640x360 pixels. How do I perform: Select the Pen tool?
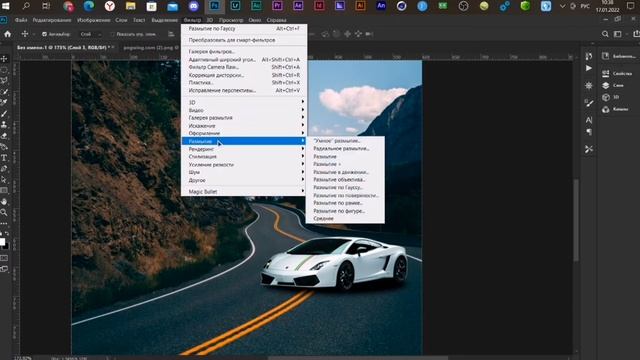4,169
